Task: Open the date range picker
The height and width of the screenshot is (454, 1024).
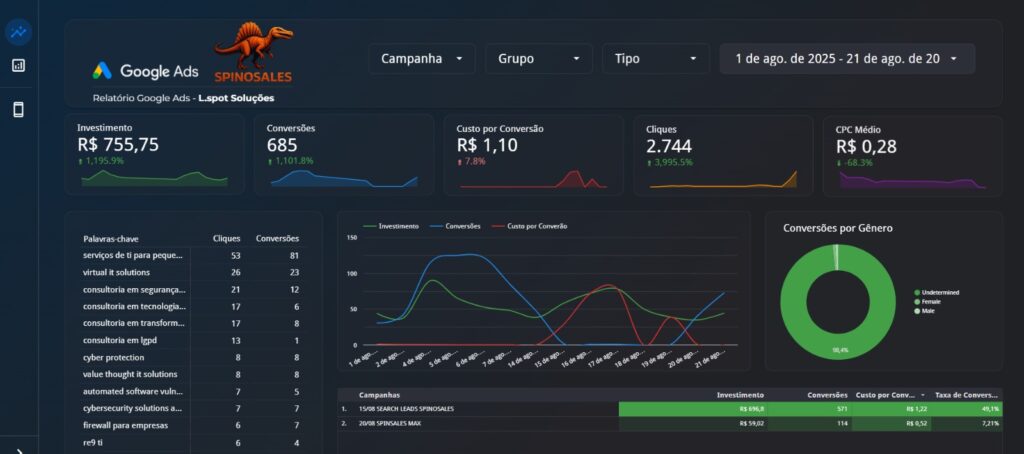Action: pos(846,59)
